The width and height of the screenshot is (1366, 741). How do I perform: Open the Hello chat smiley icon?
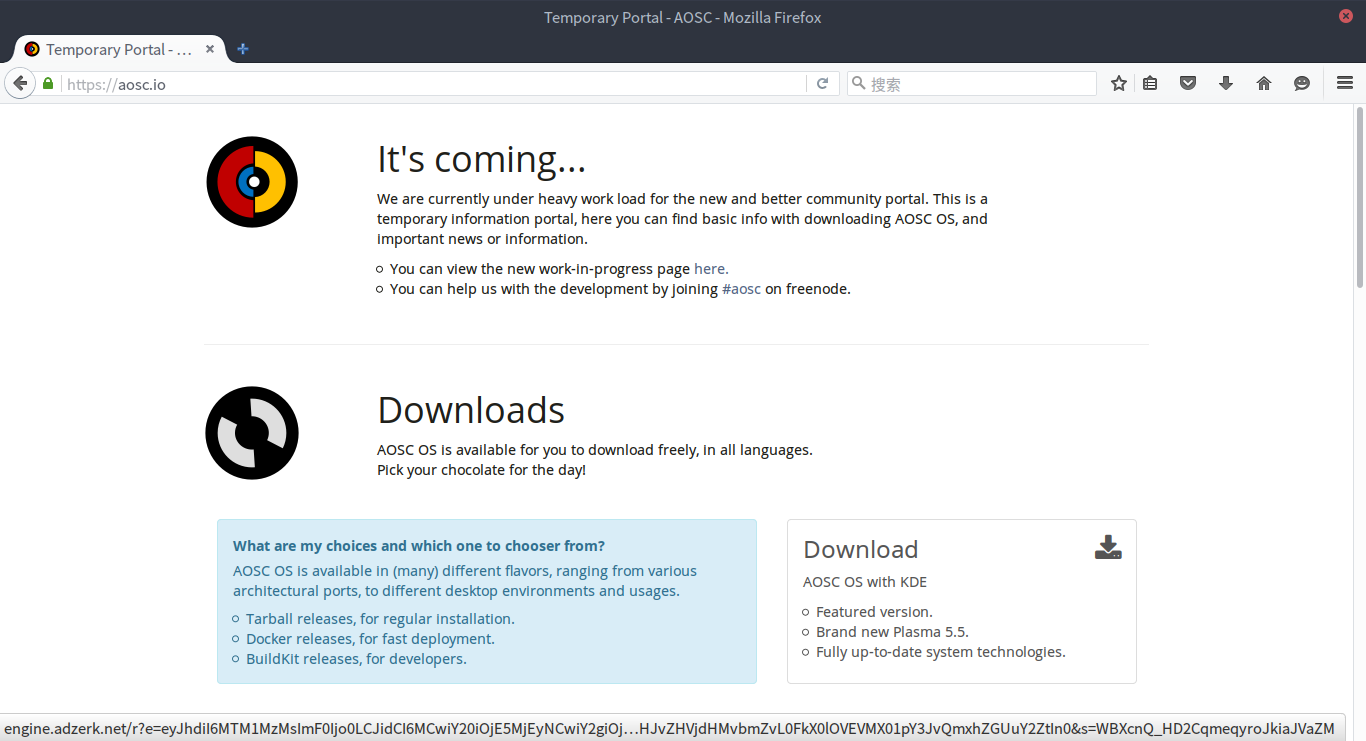(x=1302, y=84)
